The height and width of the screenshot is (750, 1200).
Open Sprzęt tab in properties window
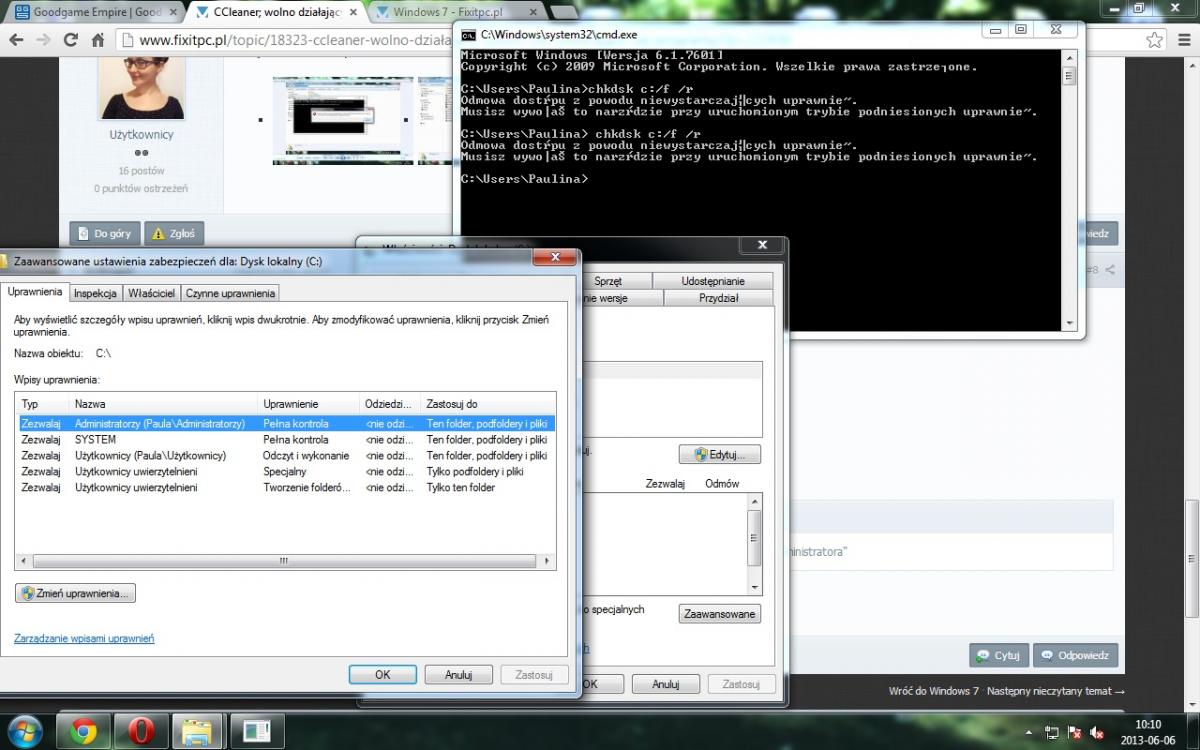[607, 281]
